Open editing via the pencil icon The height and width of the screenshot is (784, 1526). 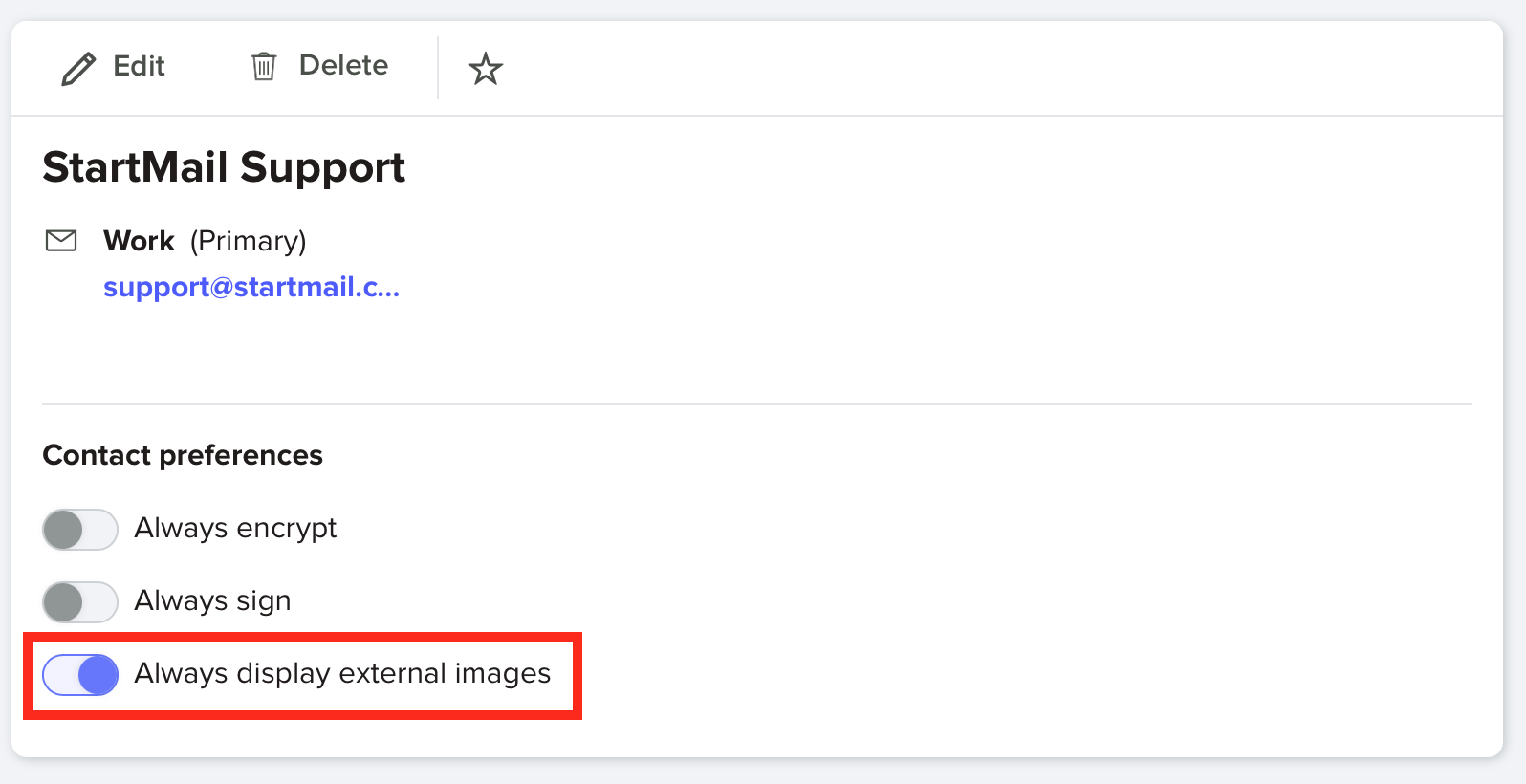pos(79,67)
